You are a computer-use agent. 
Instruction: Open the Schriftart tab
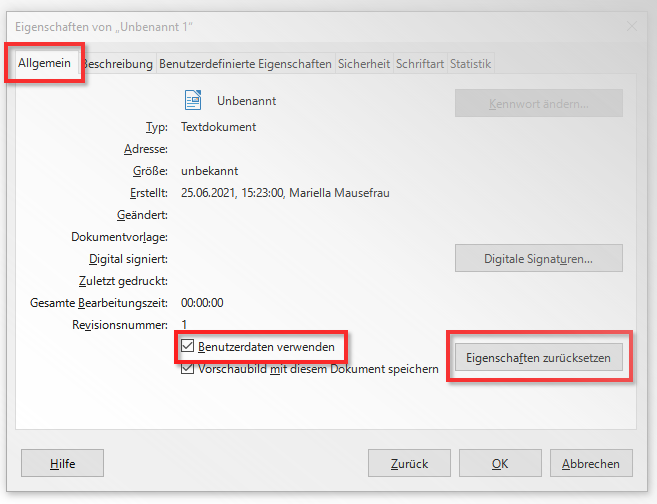(420, 64)
